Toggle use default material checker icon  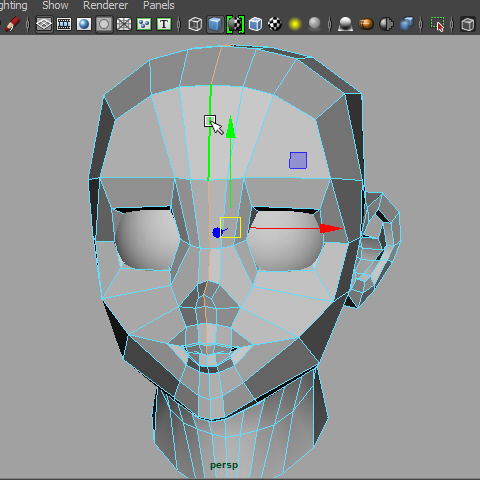pos(235,24)
